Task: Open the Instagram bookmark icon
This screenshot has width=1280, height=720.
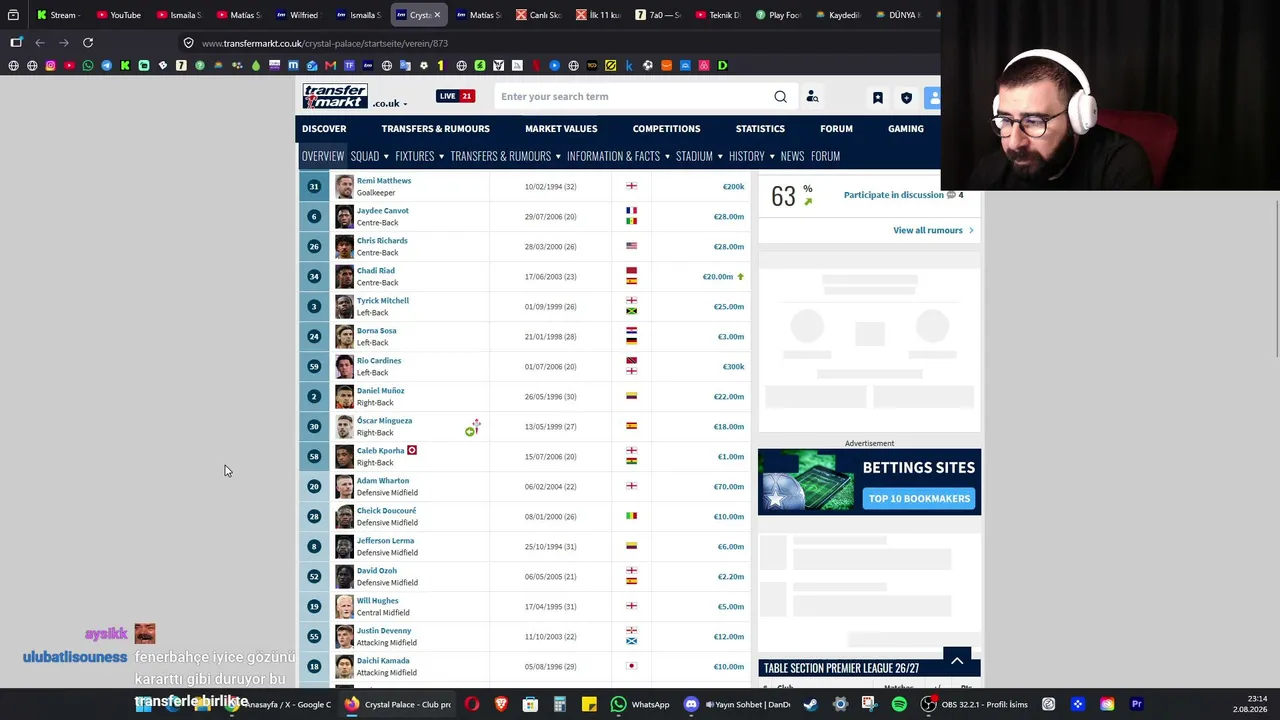Action: (50, 66)
